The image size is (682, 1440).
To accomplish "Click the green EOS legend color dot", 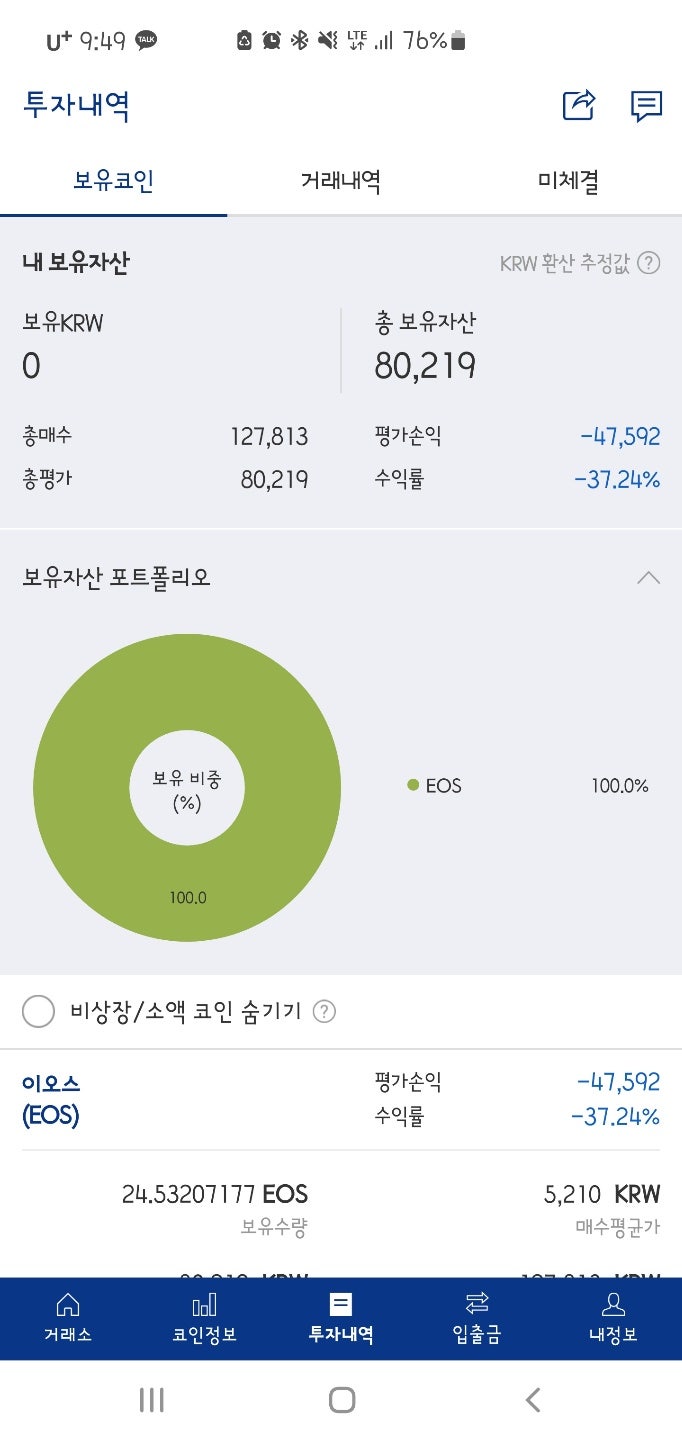I will tap(413, 786).
